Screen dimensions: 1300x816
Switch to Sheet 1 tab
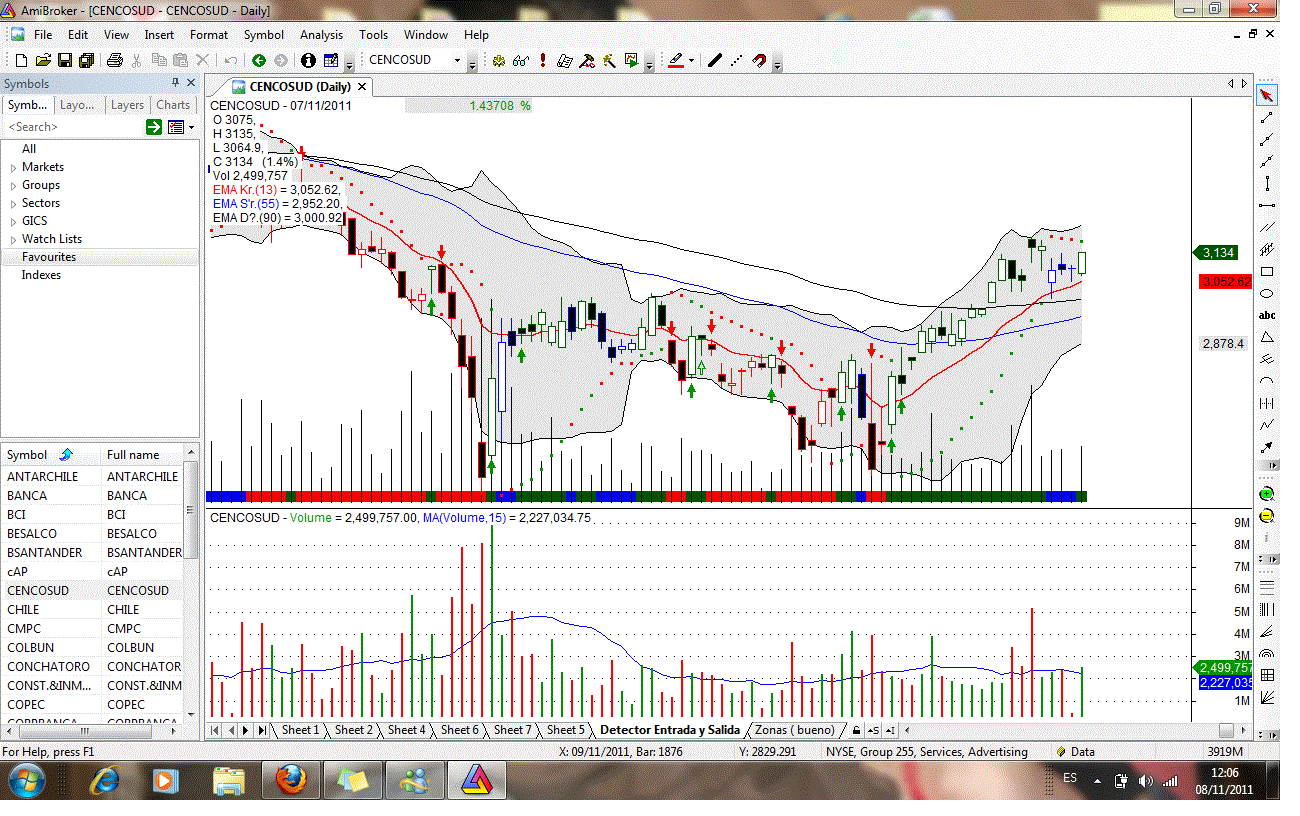point(300,730)
